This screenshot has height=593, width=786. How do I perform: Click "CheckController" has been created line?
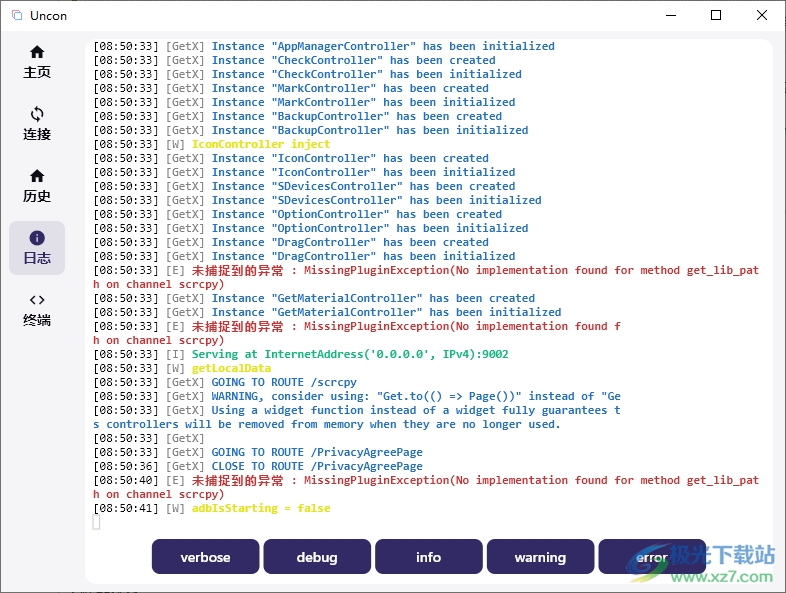pos(294,60)
